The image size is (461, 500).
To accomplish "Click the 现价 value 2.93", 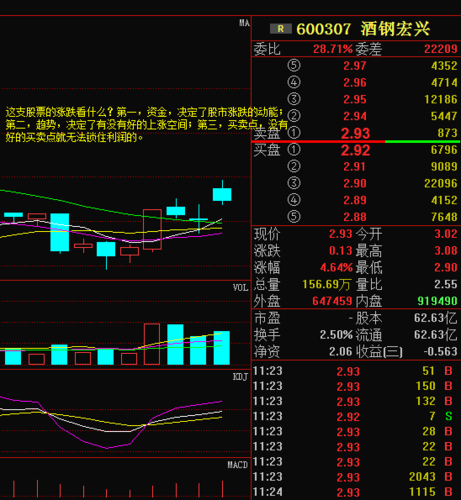I will [341, 234].
